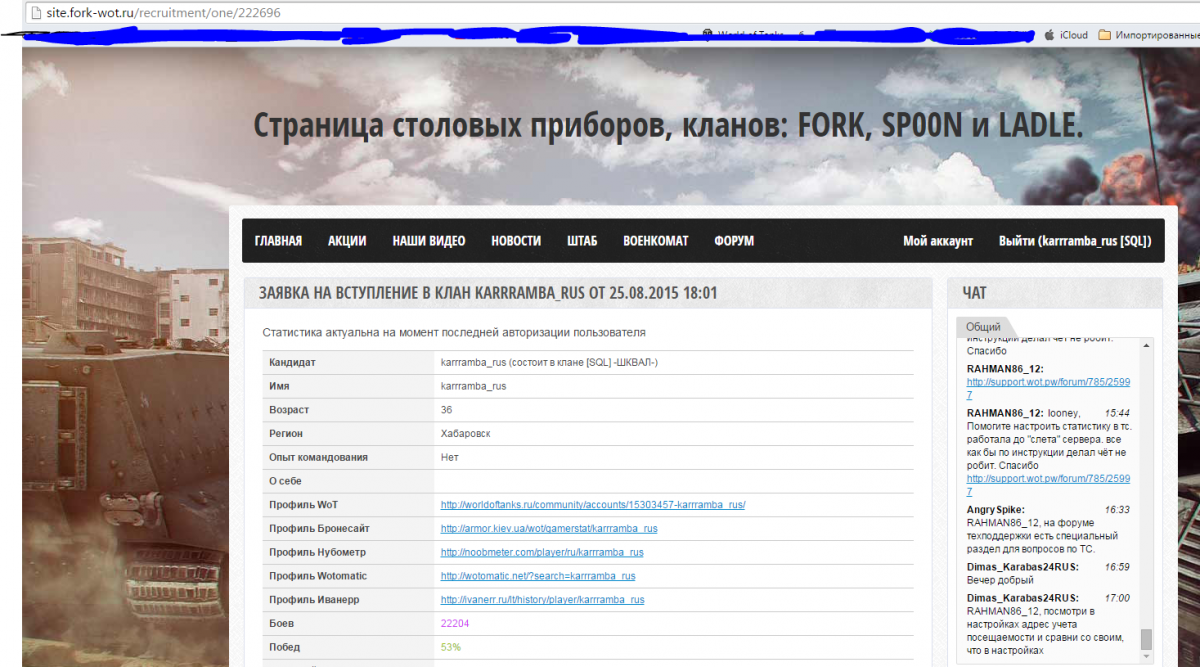Open support.wot.pw link under the 15:44 message
The width and height of the screenshot is (1200, 667).
click(1048, 485)
